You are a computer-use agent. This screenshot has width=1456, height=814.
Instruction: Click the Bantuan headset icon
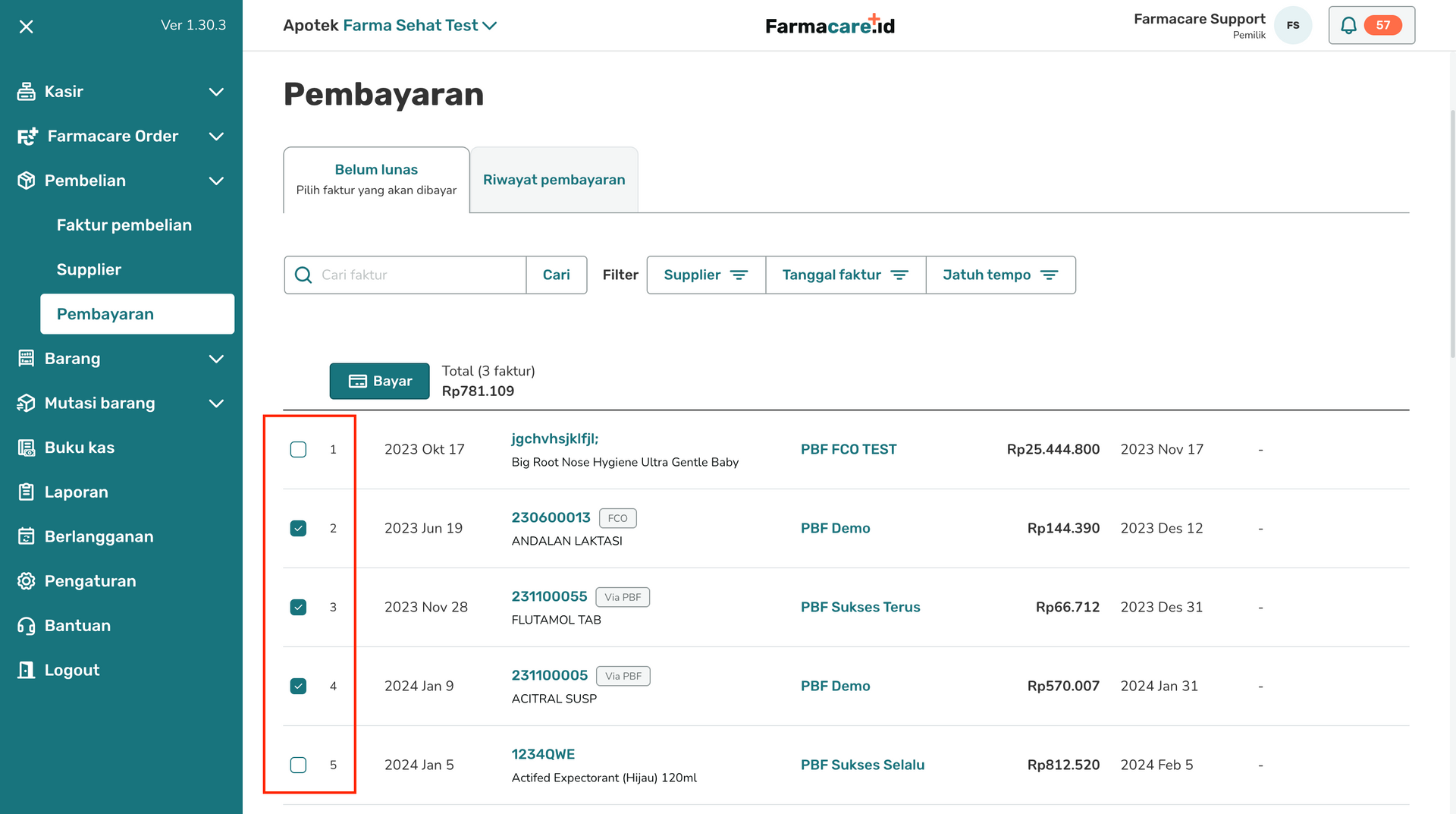coord(27,626)
